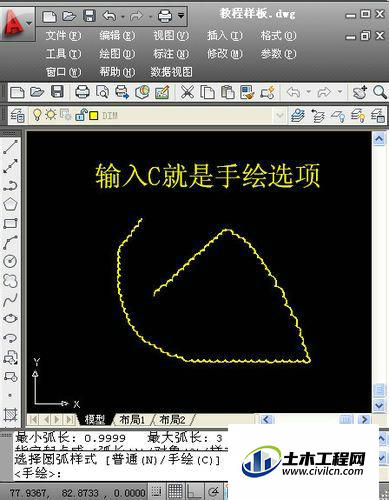
Task: Open the 修改(M) menu
Action: click(225, 54)
